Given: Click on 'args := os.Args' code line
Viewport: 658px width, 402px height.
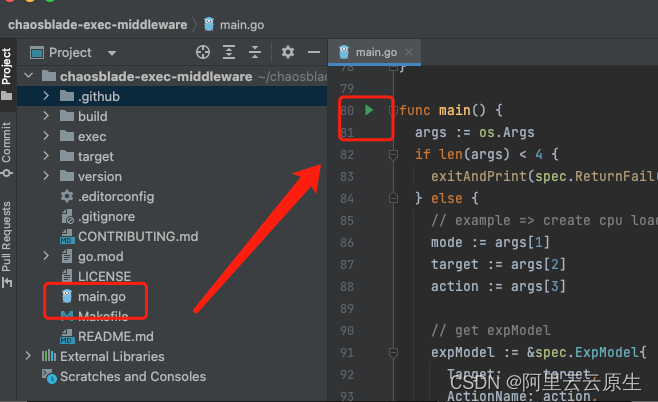Looking at the screenshot, I should (x=475, y=133).
